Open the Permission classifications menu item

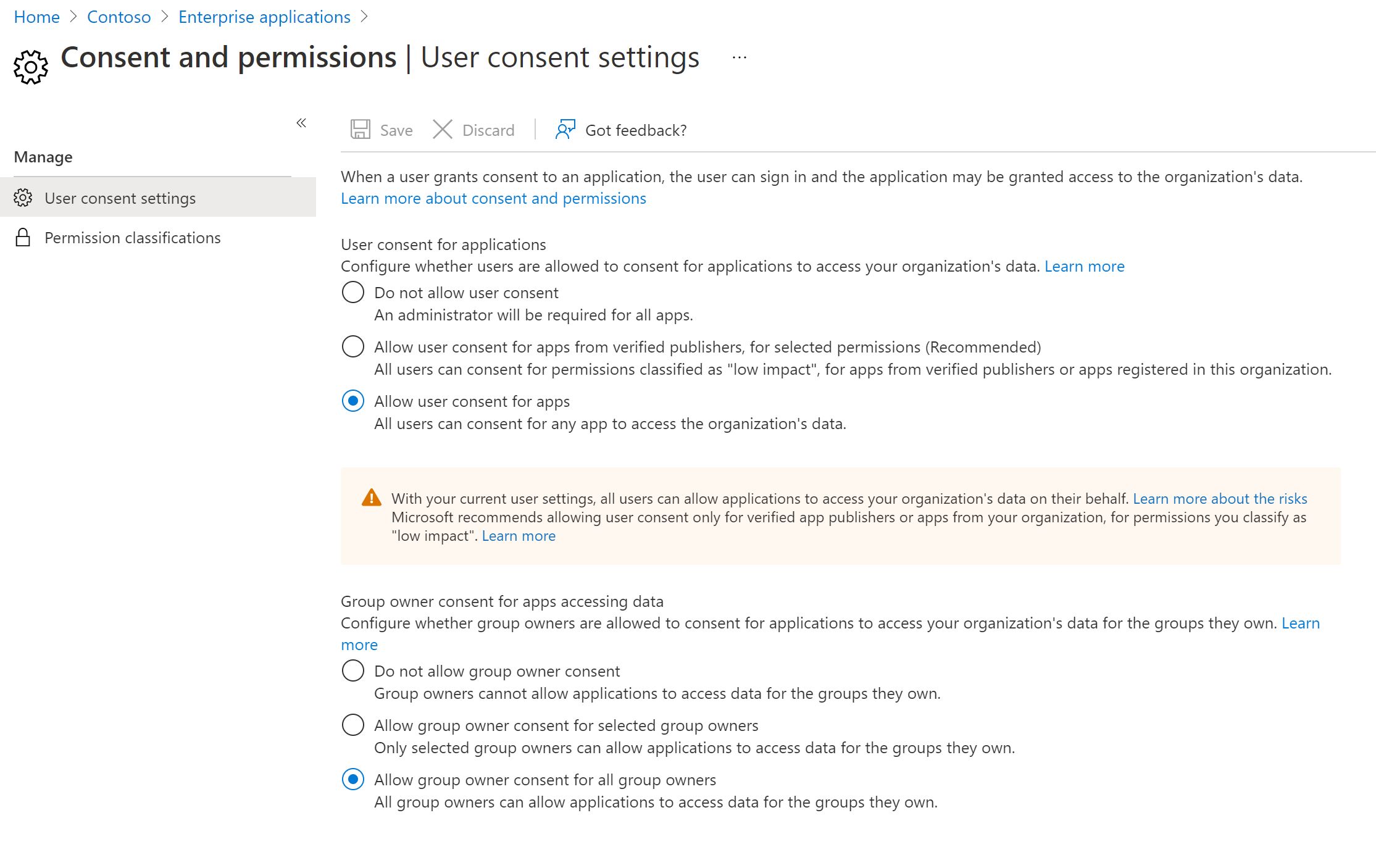(x=132, y=238)
